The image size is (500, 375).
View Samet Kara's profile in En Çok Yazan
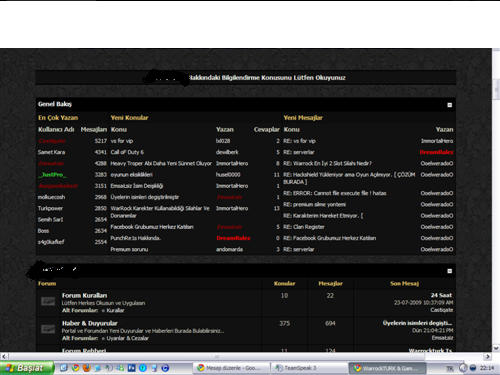tap(51, 152)
